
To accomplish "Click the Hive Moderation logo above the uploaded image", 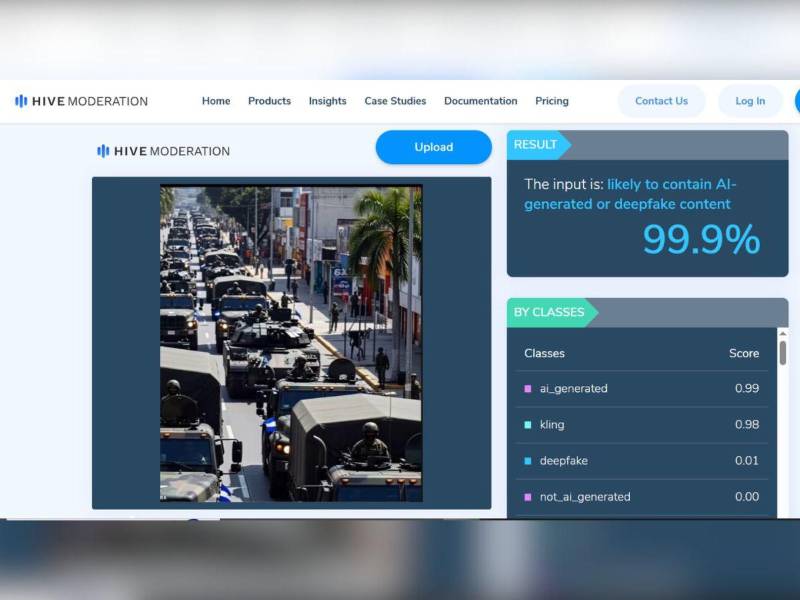I will coord(163,151).
